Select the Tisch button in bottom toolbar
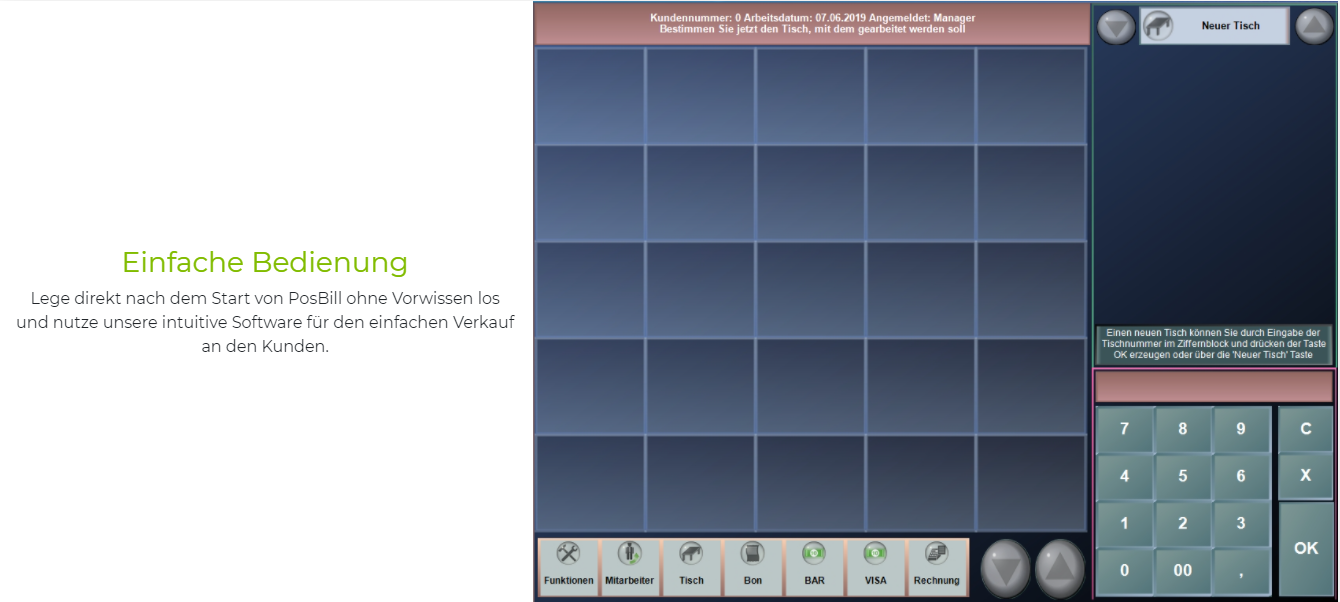This screenshot has height=602, width=1340. [691, 567]
